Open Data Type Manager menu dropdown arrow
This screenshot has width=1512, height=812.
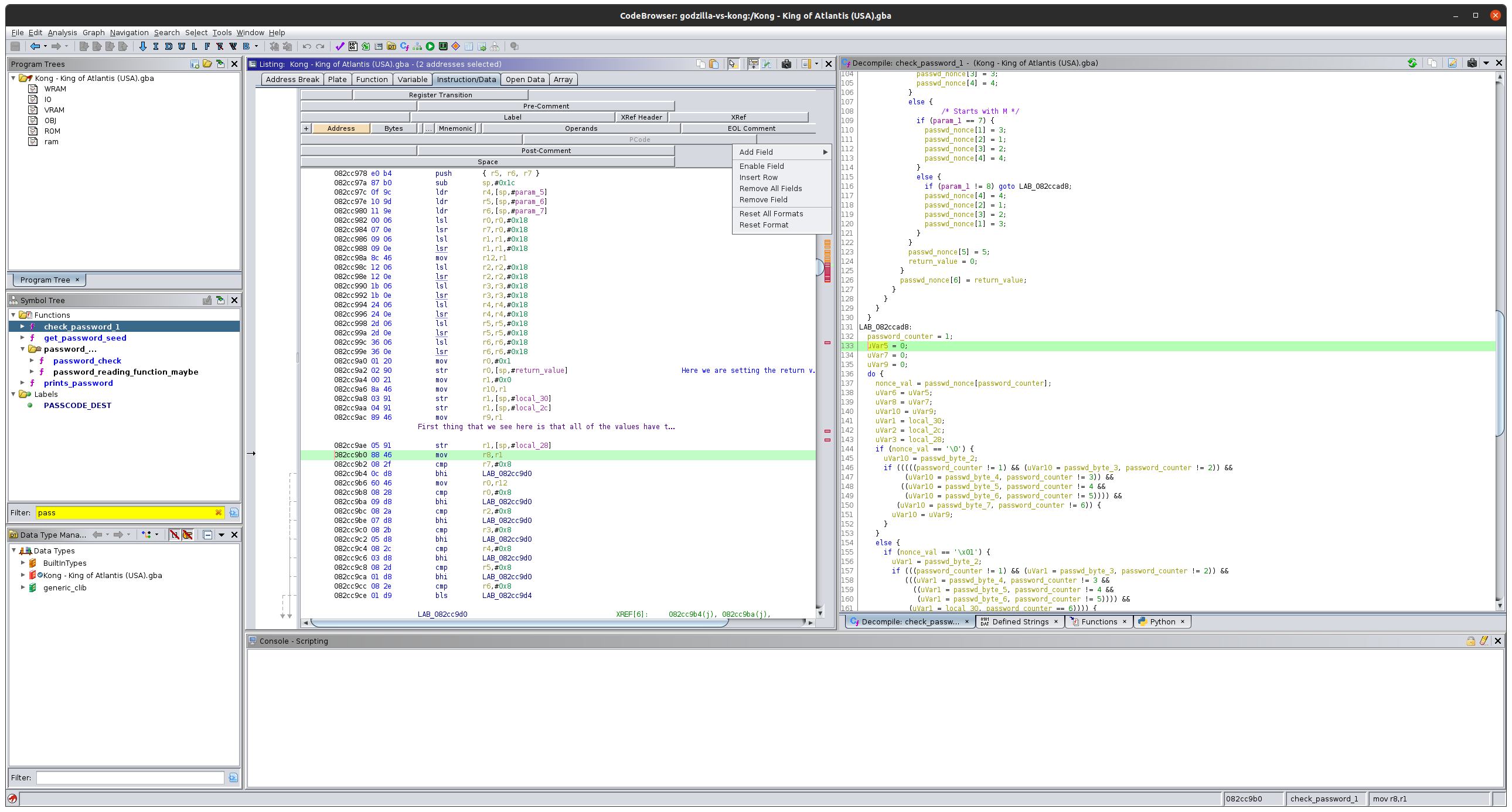pyautogui.click(x=222, y=535)
